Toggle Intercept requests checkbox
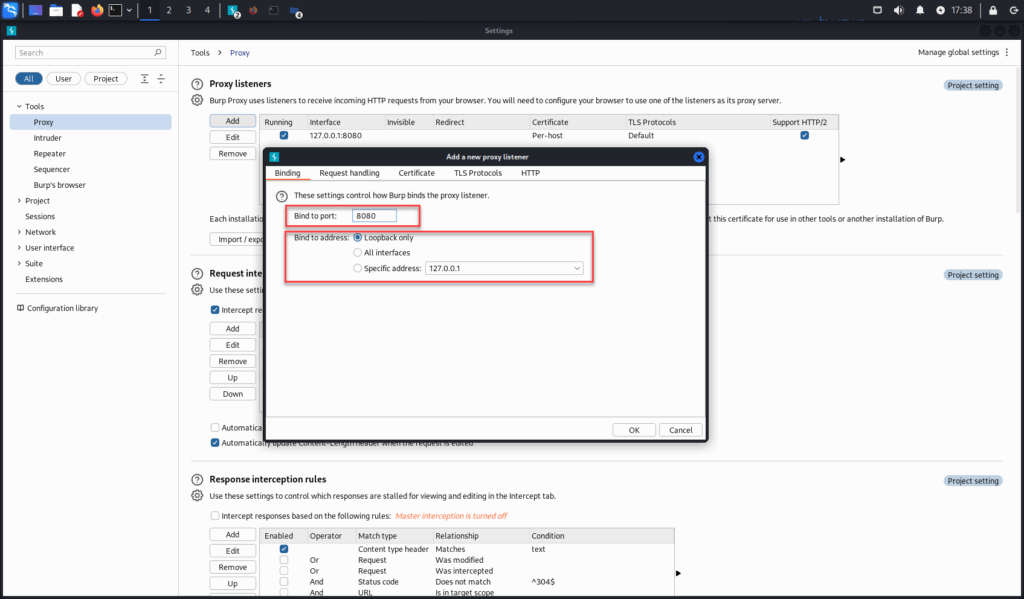Image resolution: width=1024 pixels, height=599 pixels. tap(215, 310)
